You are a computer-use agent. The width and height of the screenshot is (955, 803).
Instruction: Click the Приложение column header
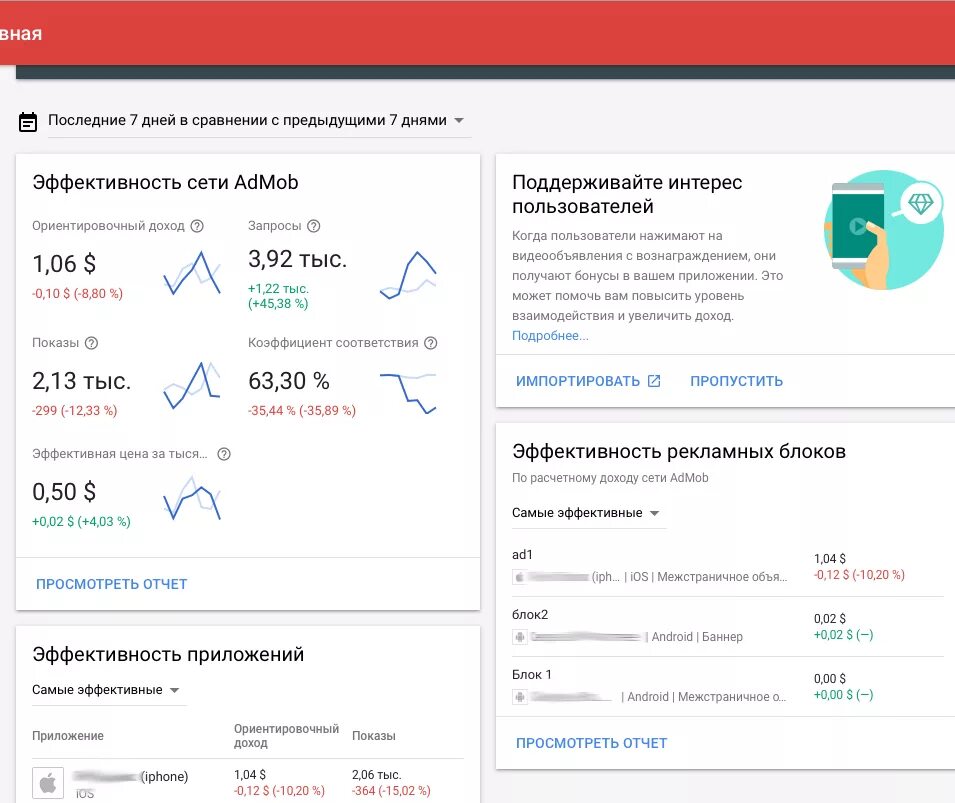68,736
